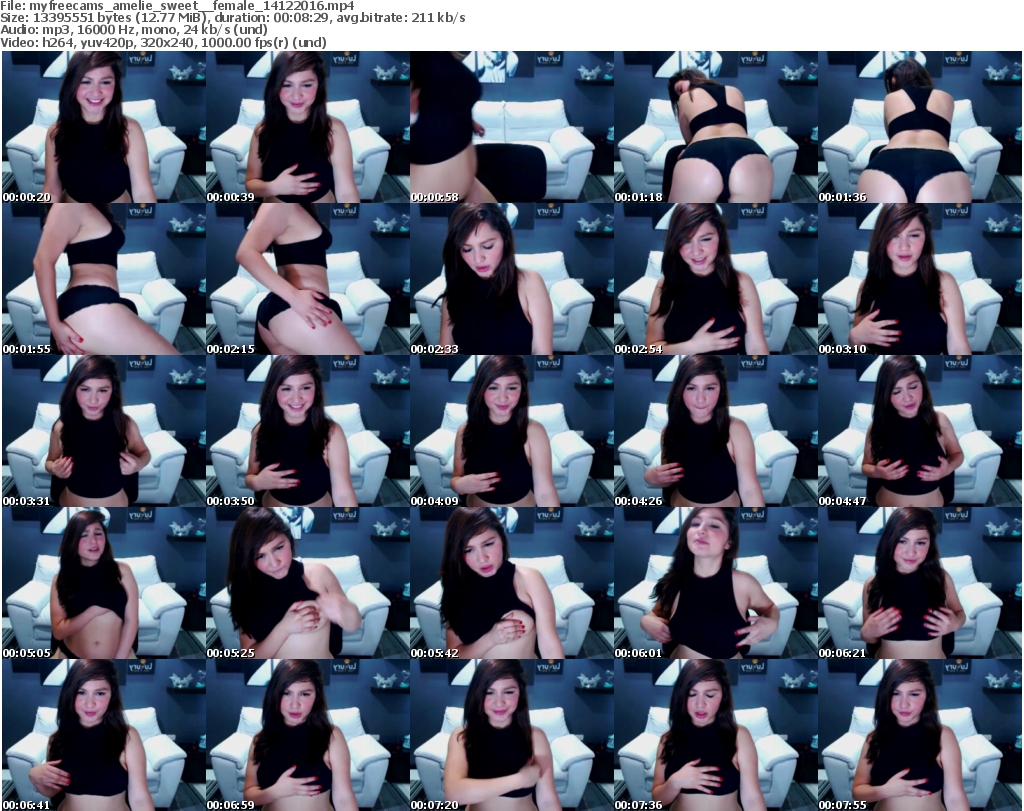The image size is (1024, 811).
Task: Select the frame stamped 00:07:36
Action: [x=715, y=735]
